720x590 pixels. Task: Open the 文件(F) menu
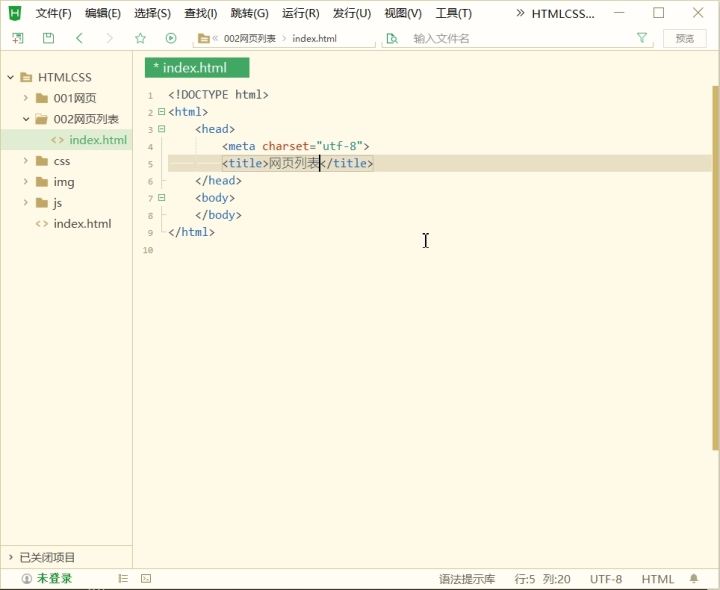[x=54, y=13]
